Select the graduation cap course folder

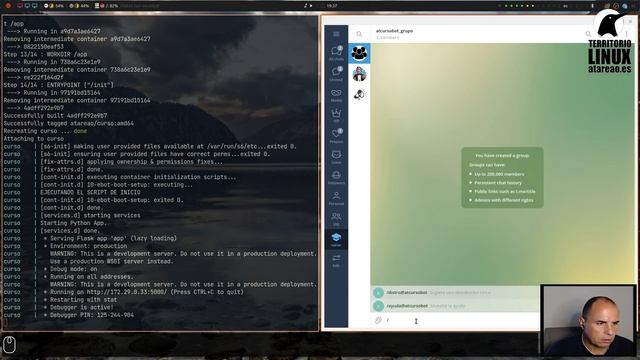coord(336,239)
